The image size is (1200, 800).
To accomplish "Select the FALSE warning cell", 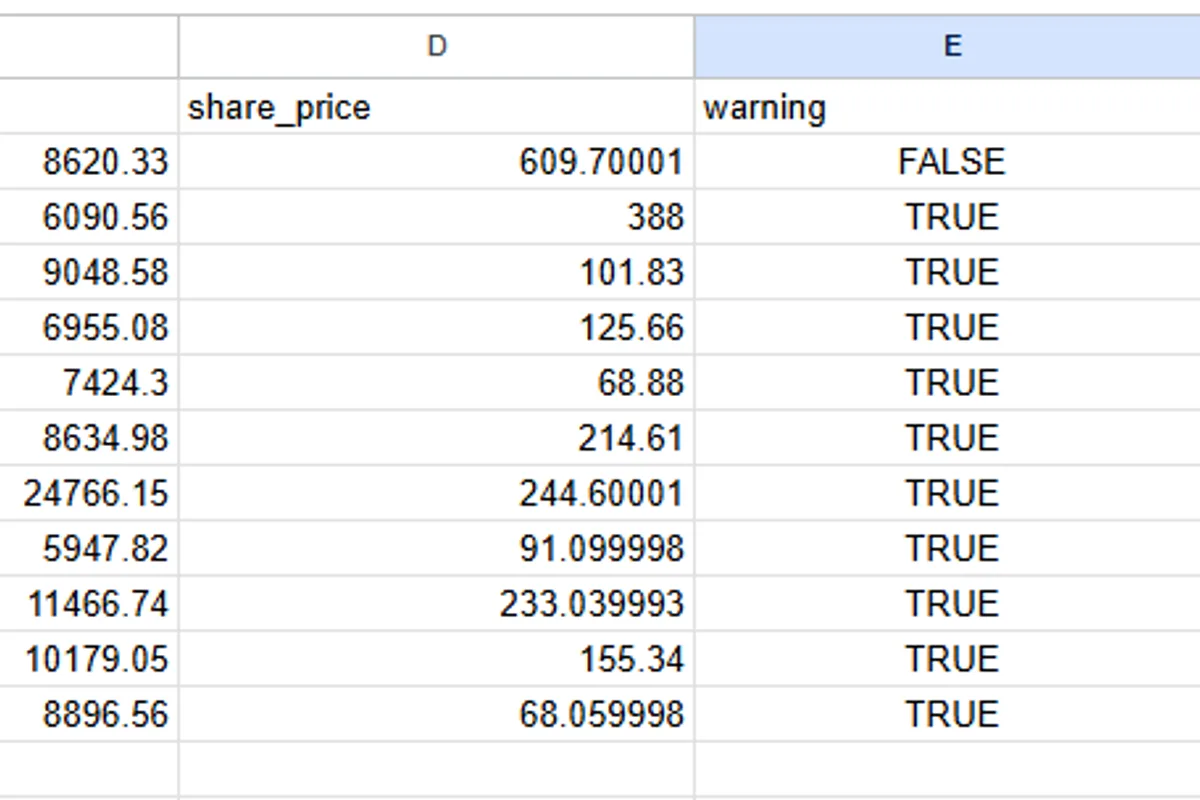I will click(x=950, y=162).
